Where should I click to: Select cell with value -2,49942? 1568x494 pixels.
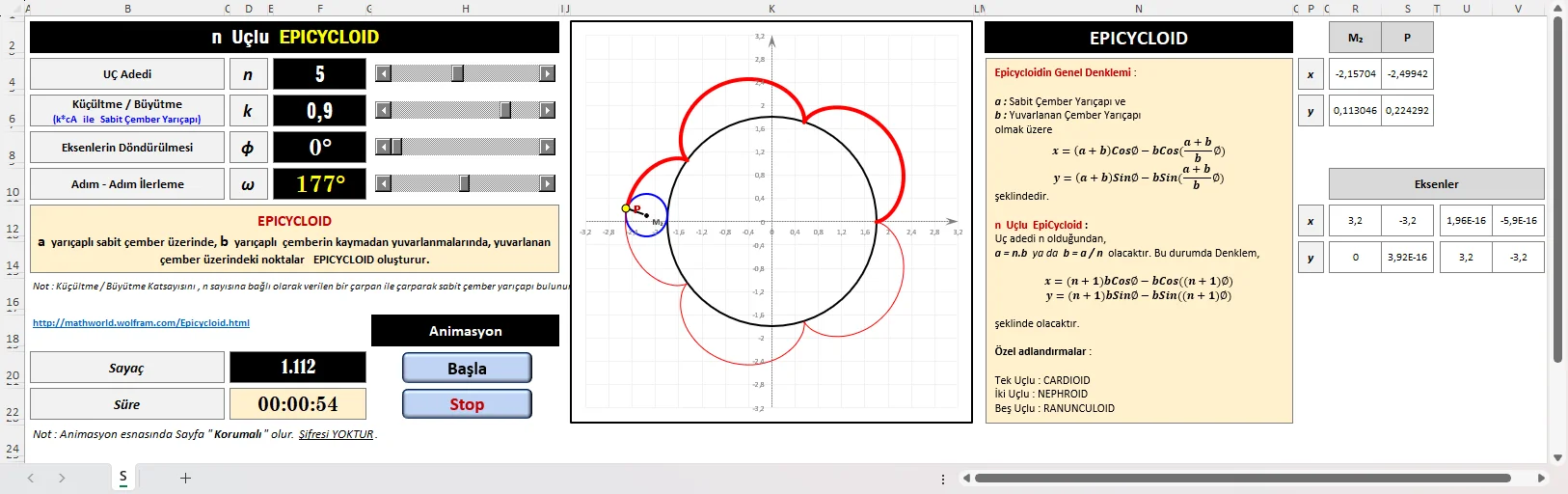1407,74
